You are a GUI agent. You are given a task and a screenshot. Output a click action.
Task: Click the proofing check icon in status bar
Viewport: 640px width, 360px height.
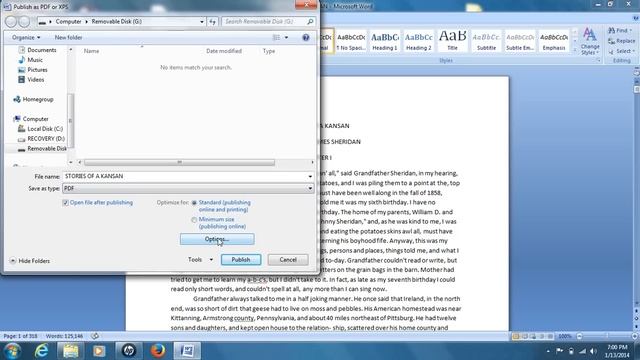(x=95, y=336)
